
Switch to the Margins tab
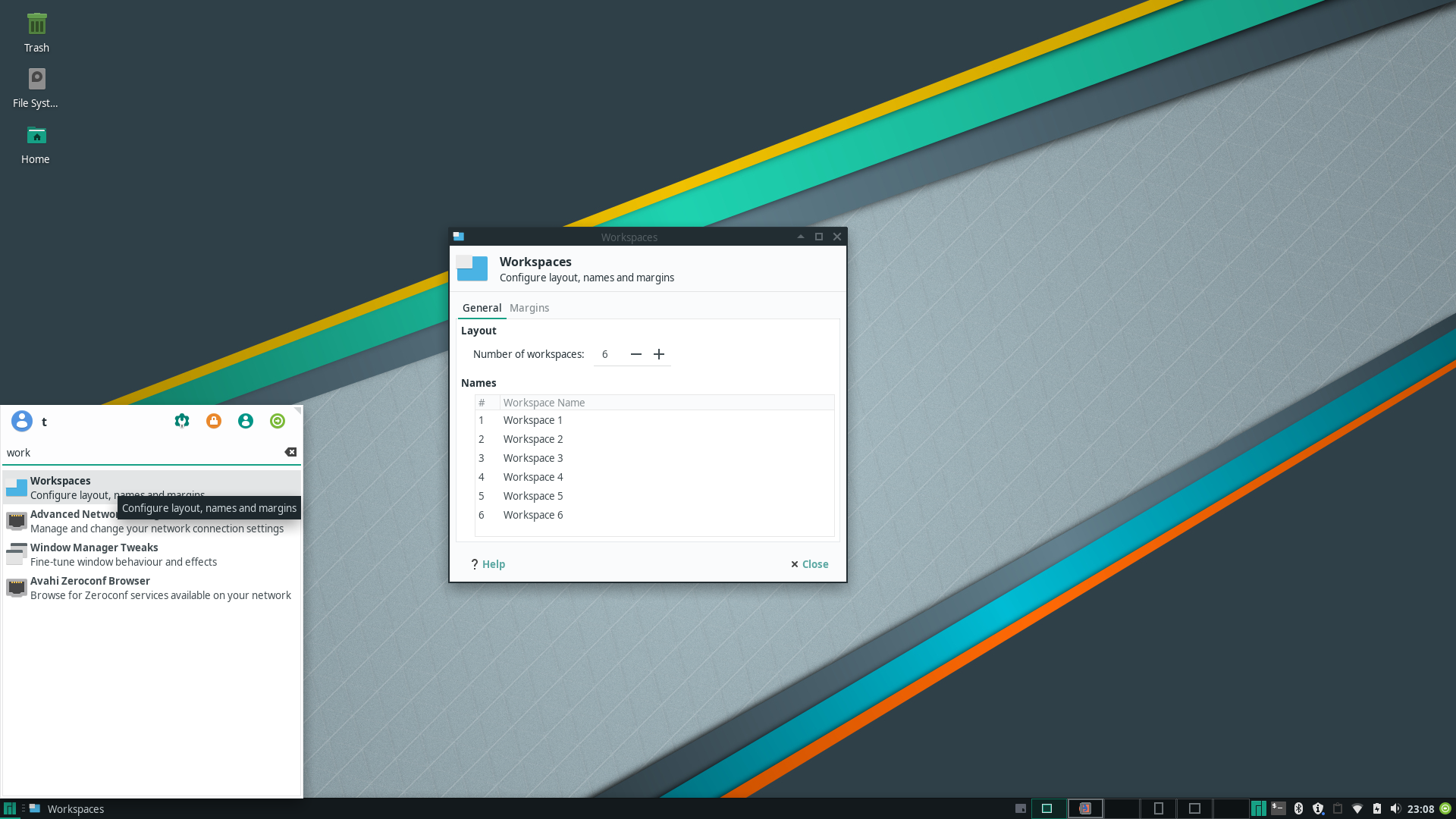529,308
